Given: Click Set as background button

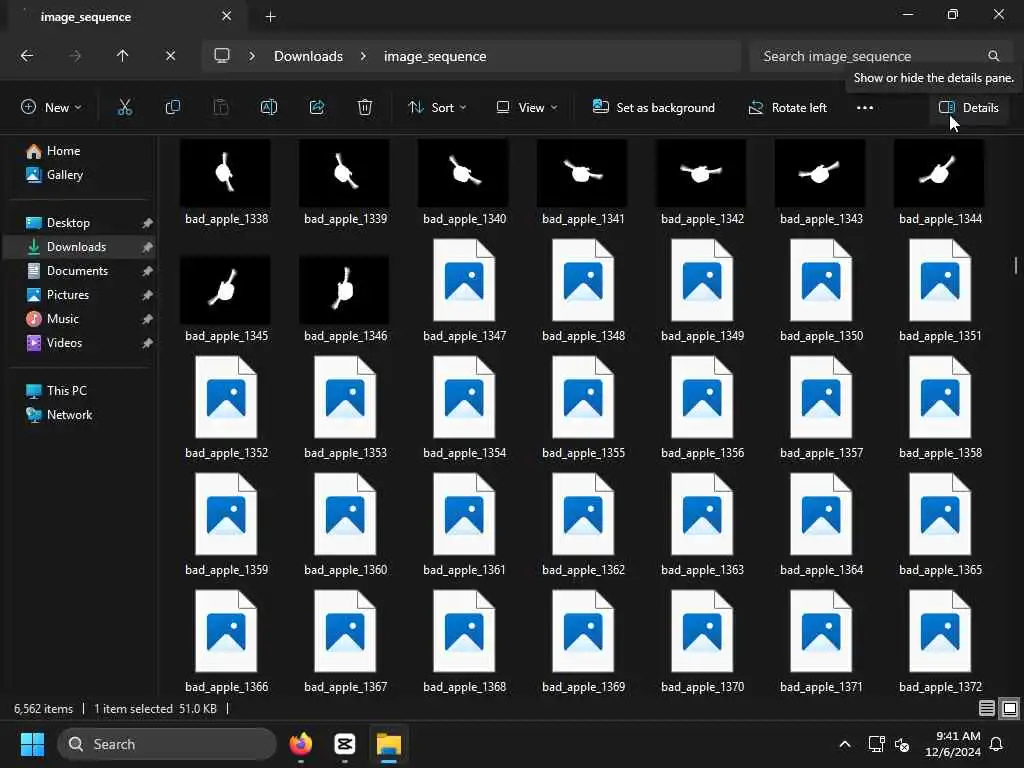Looking at the screenshot, I should pos(654,108).
